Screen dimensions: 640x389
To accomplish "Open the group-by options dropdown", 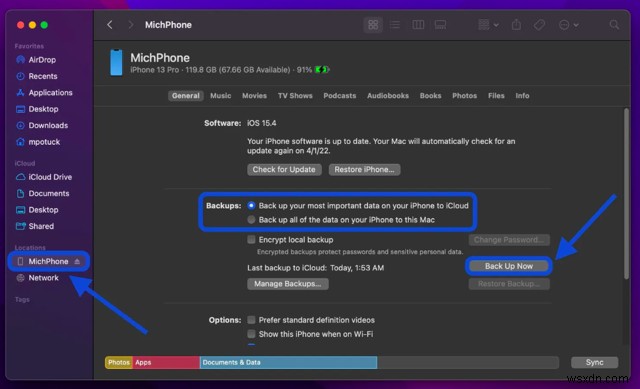I will point(488,25).
